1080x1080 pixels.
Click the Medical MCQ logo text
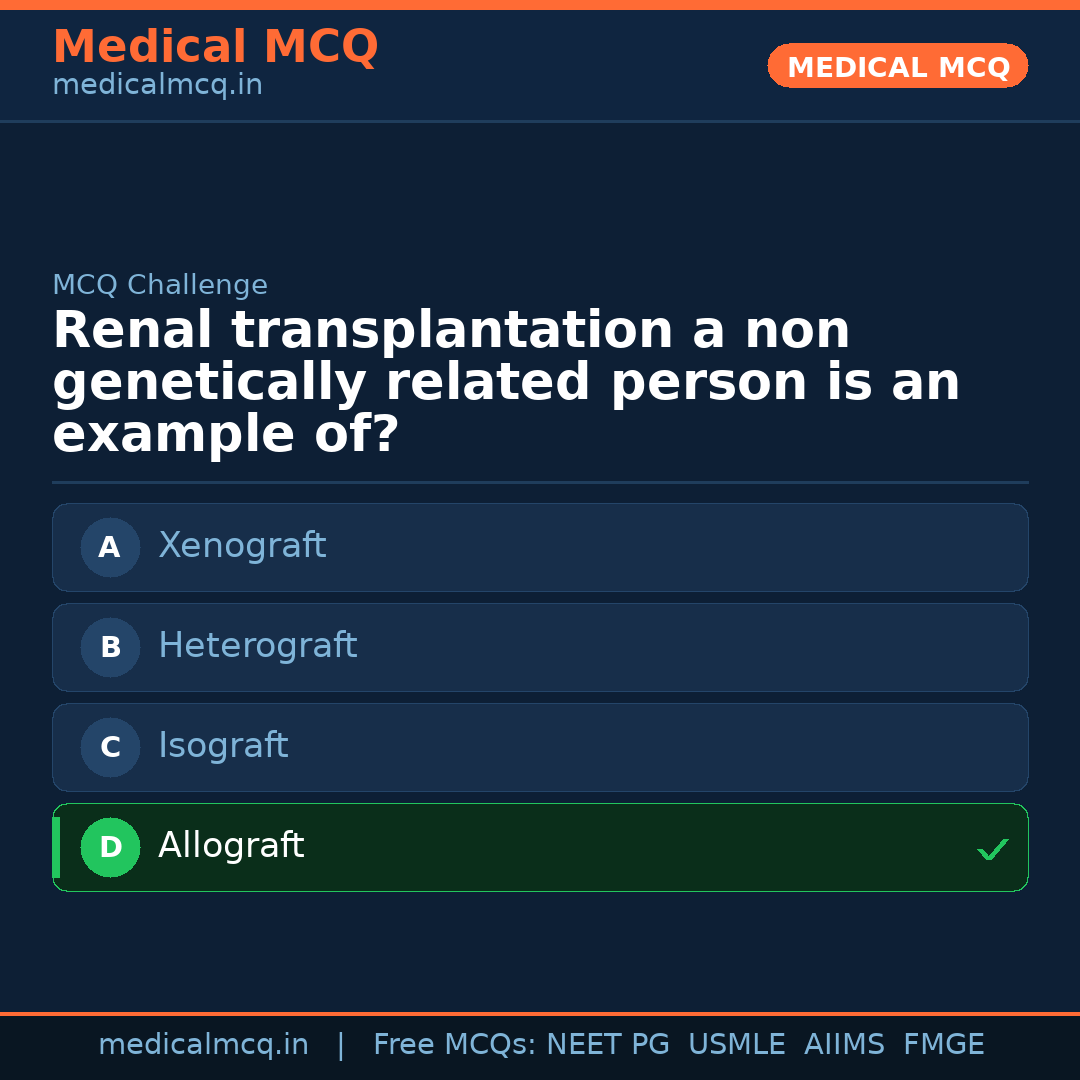coord(215,46)
